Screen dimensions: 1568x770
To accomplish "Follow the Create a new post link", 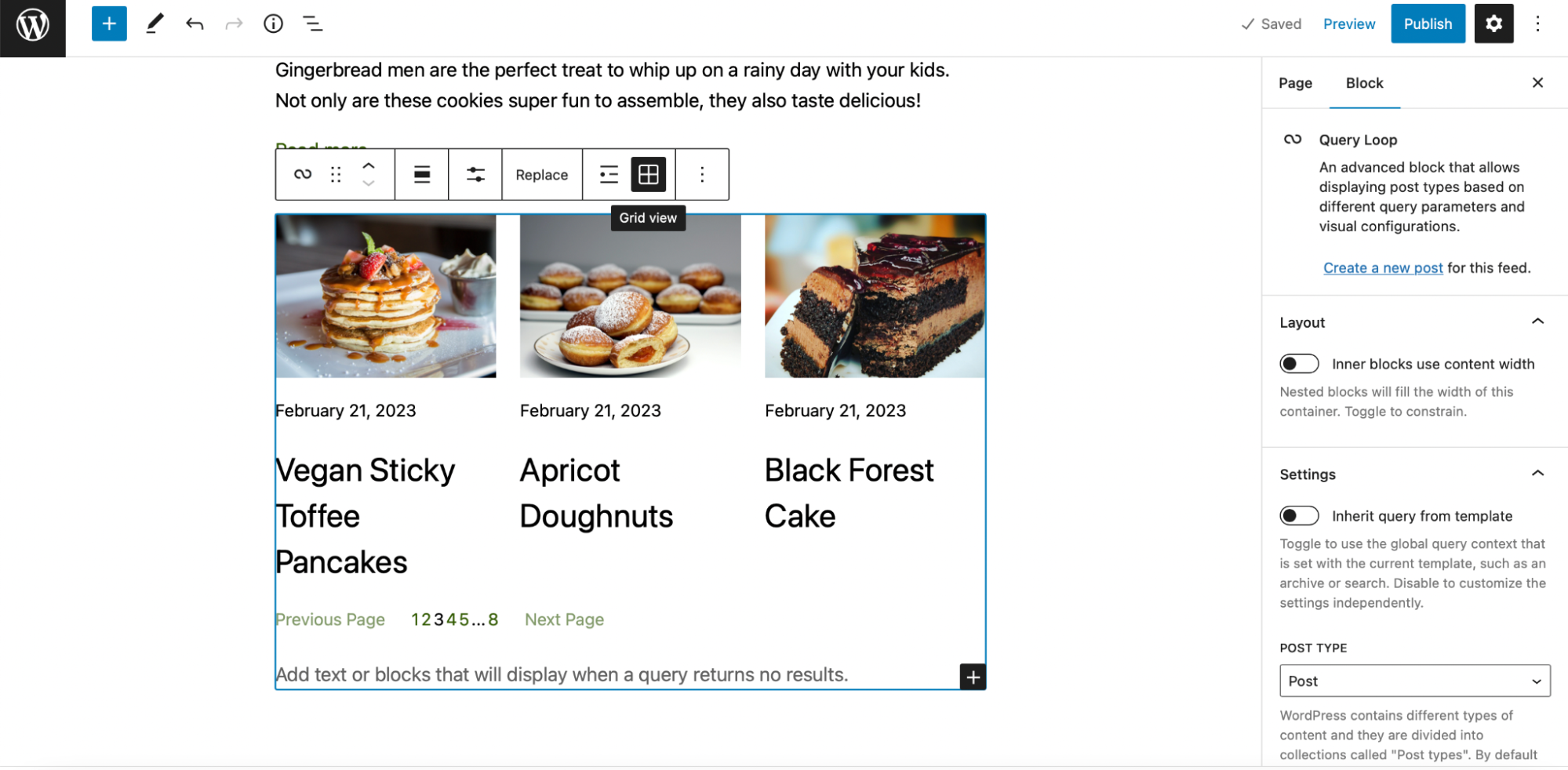I will 1383,268.
